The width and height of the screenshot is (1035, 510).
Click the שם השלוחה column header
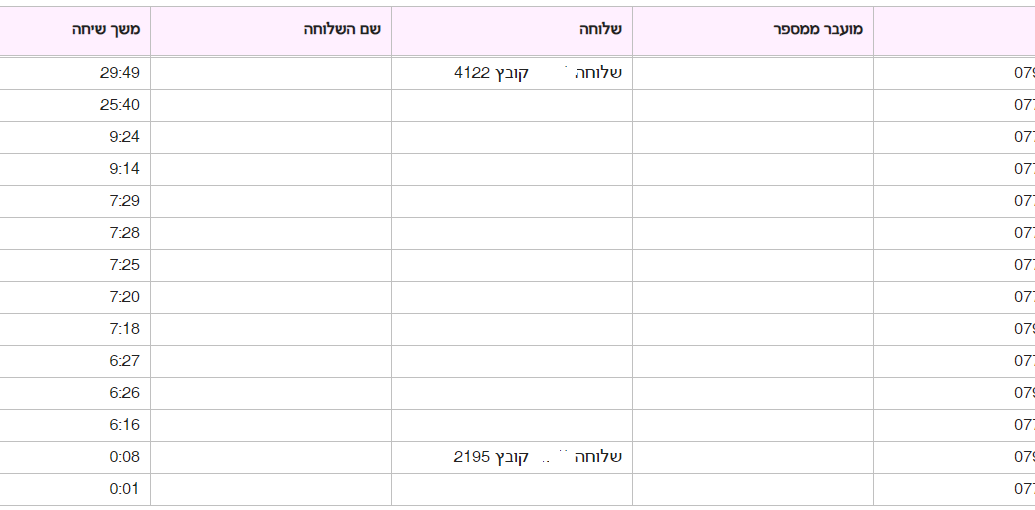point(343,30)
